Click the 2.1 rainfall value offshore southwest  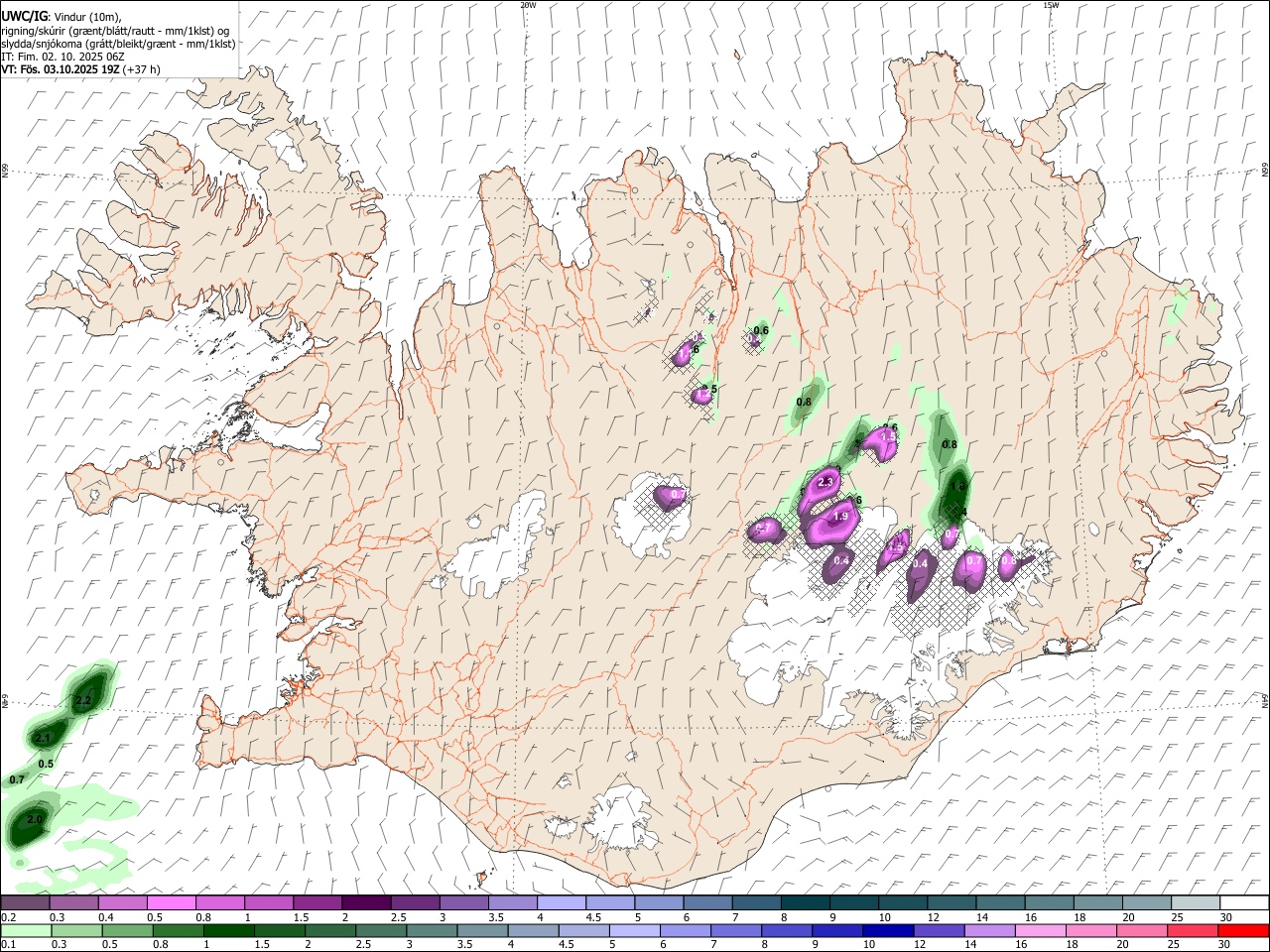tap(43, 739)
